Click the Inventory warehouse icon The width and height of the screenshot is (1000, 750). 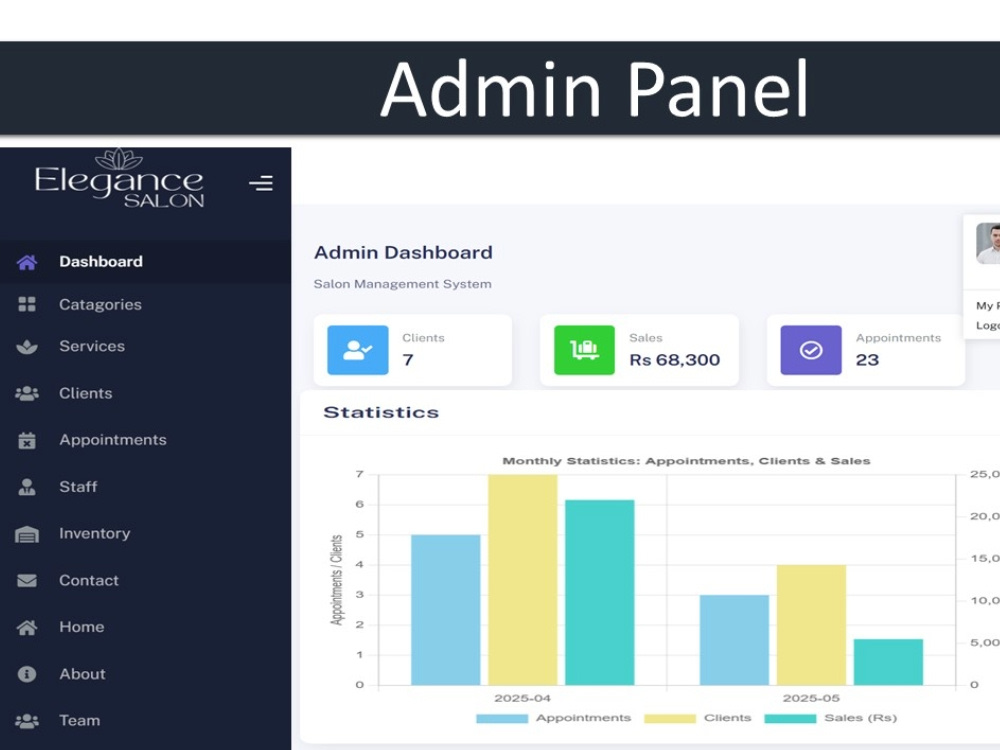coord(27,534)
